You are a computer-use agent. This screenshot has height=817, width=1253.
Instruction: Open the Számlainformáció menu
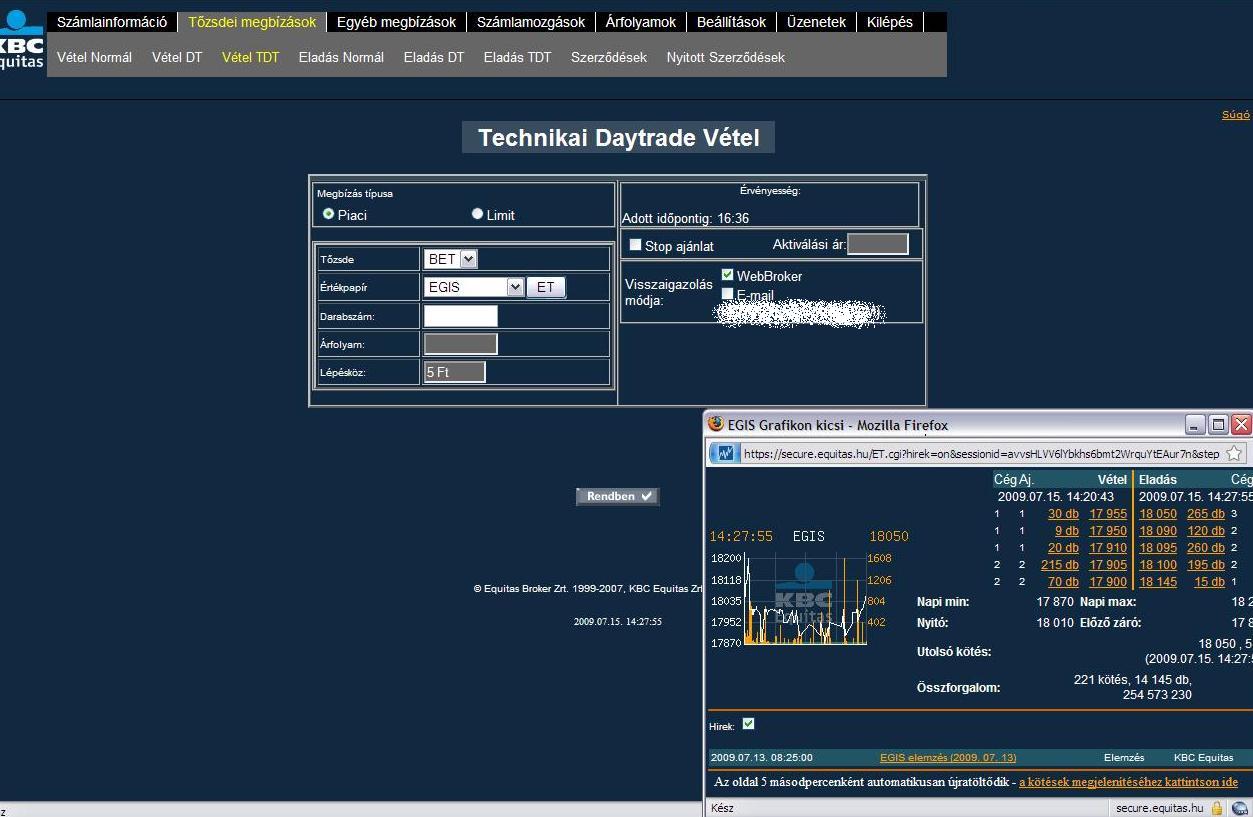[112, 22]
